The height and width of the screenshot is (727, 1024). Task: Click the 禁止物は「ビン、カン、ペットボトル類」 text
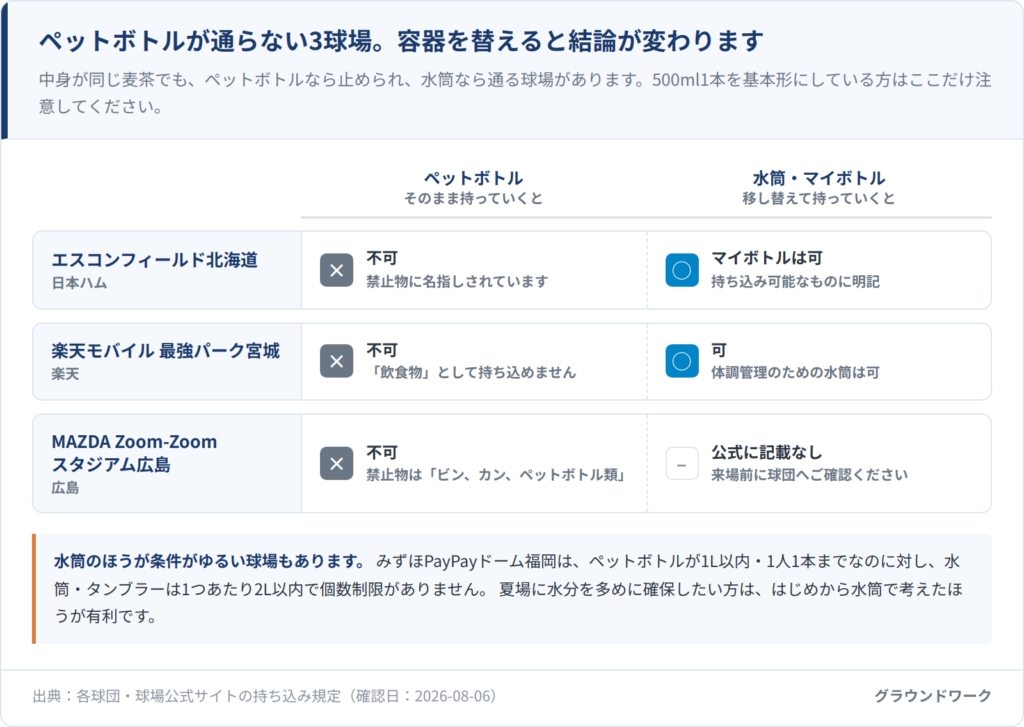tap(496, 475)
